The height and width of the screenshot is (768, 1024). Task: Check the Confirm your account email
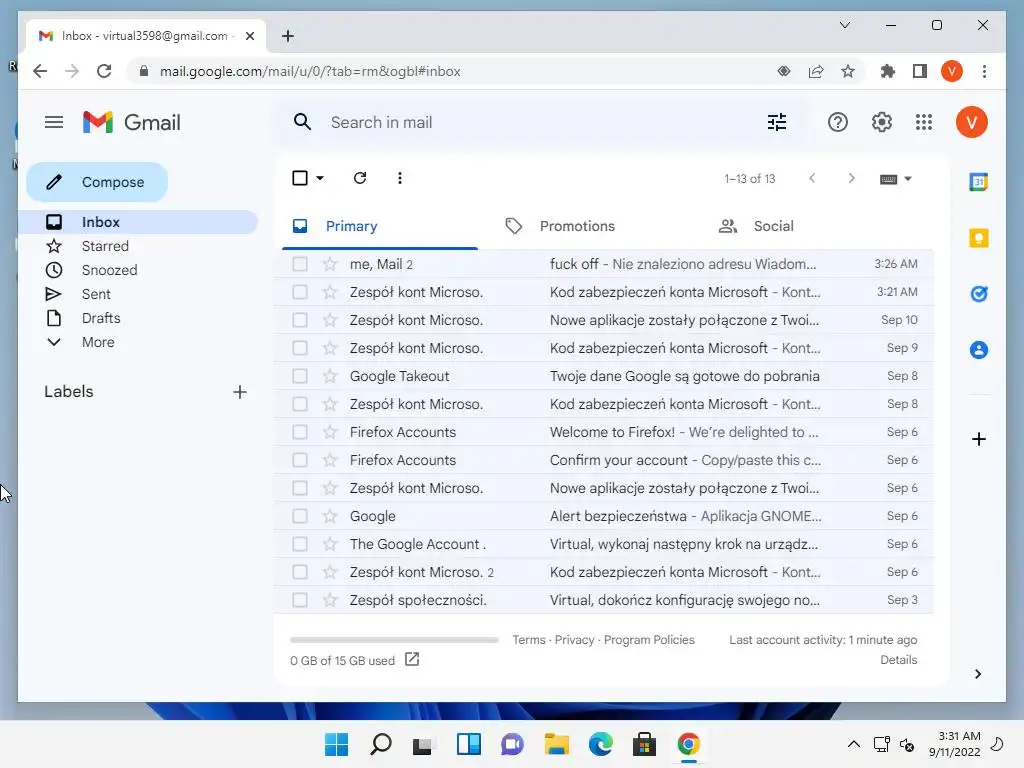[x=300, y=460]
